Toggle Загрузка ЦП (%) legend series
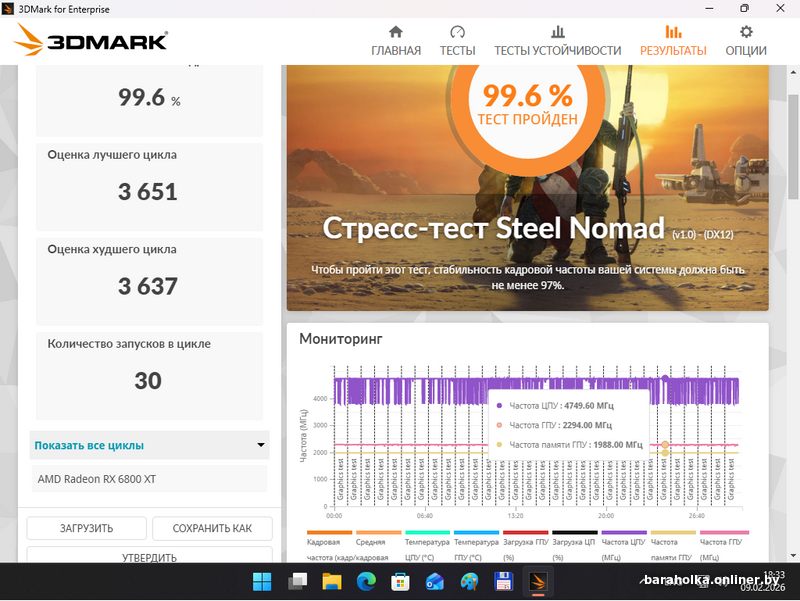Image resolution: width=800 pixels, height=601 pixels. 574,547
